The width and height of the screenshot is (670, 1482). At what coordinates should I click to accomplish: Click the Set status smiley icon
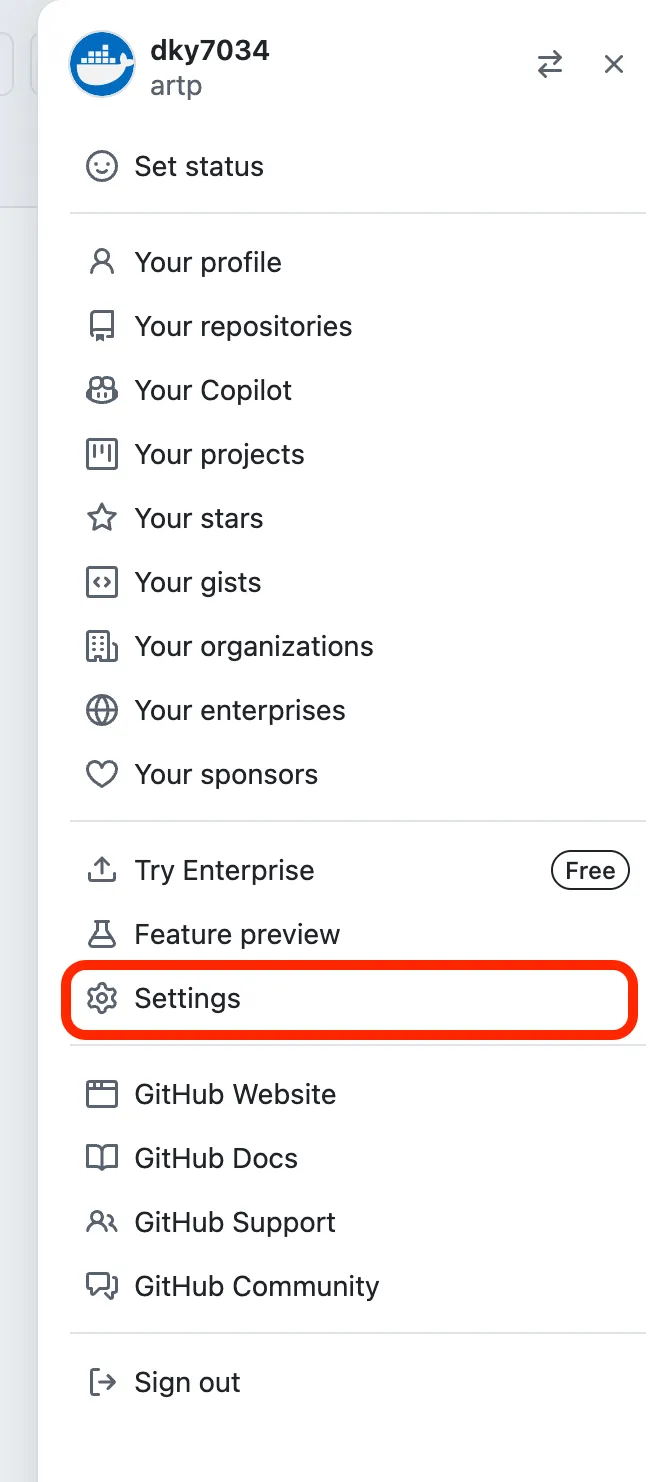(102, 166)
